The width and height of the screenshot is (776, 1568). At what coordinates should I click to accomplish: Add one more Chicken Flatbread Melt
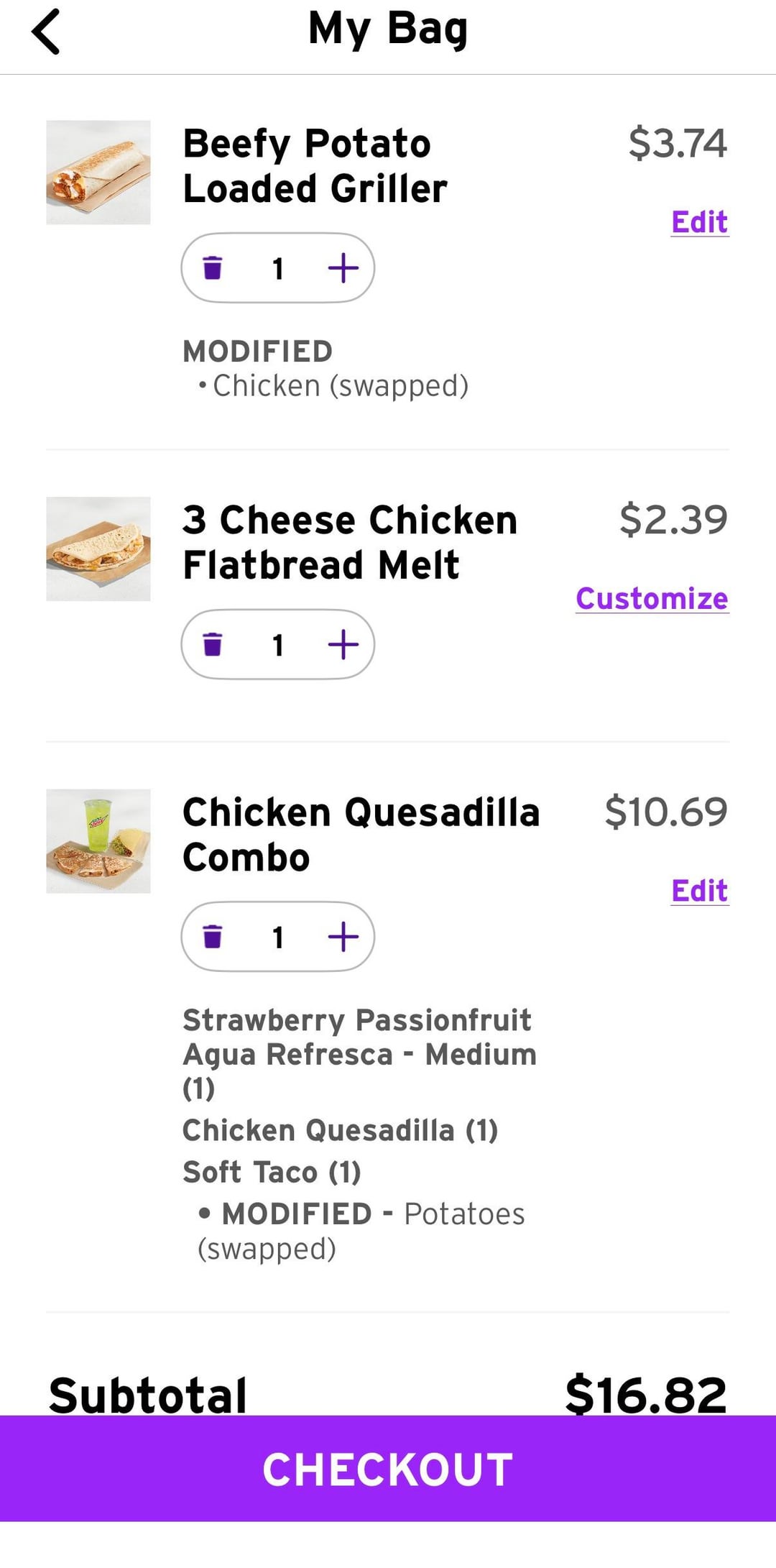pyautogui.click(x=343, y=645)
